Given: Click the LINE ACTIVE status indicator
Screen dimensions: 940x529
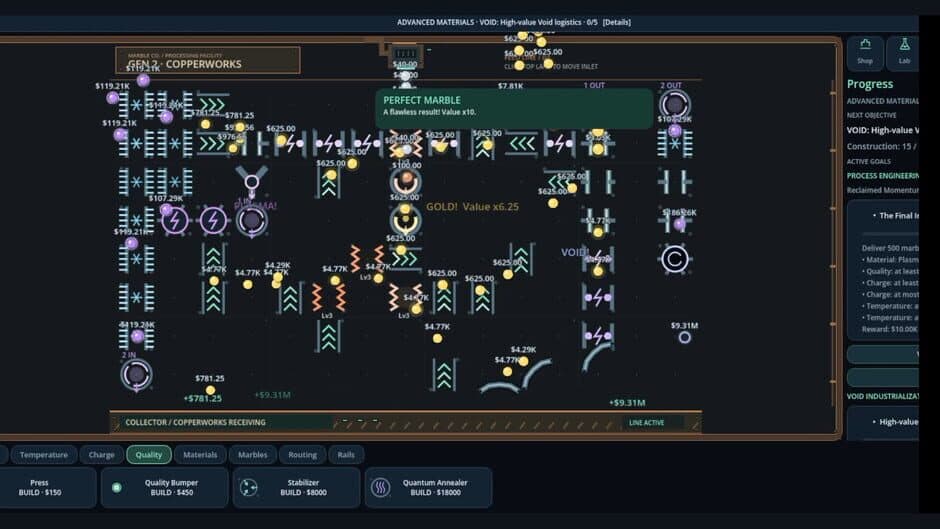Looking at the screenshot, I should tap(646, 423).
